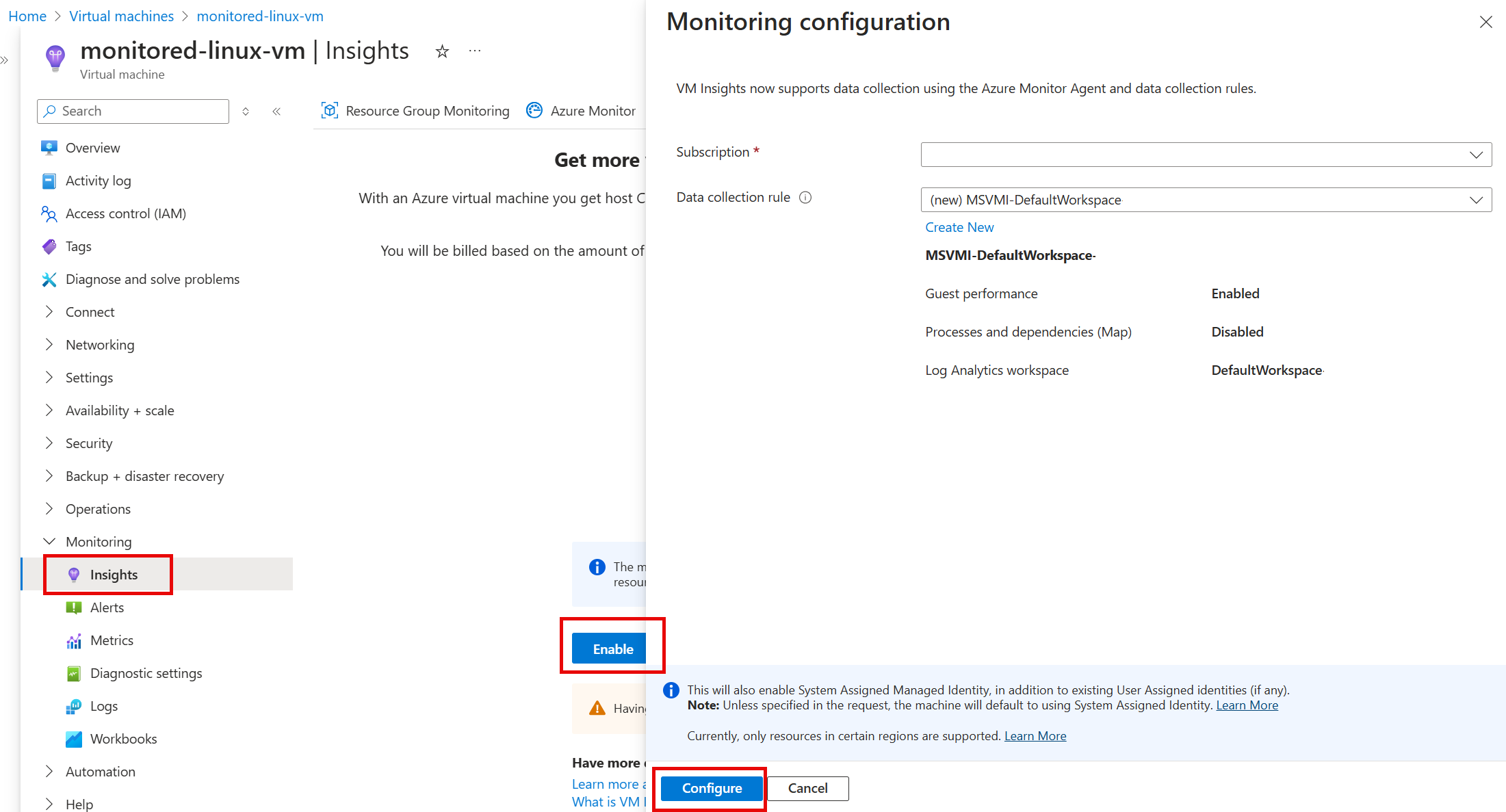Click Configure to apply monitoring settings

tap(711, 788)
